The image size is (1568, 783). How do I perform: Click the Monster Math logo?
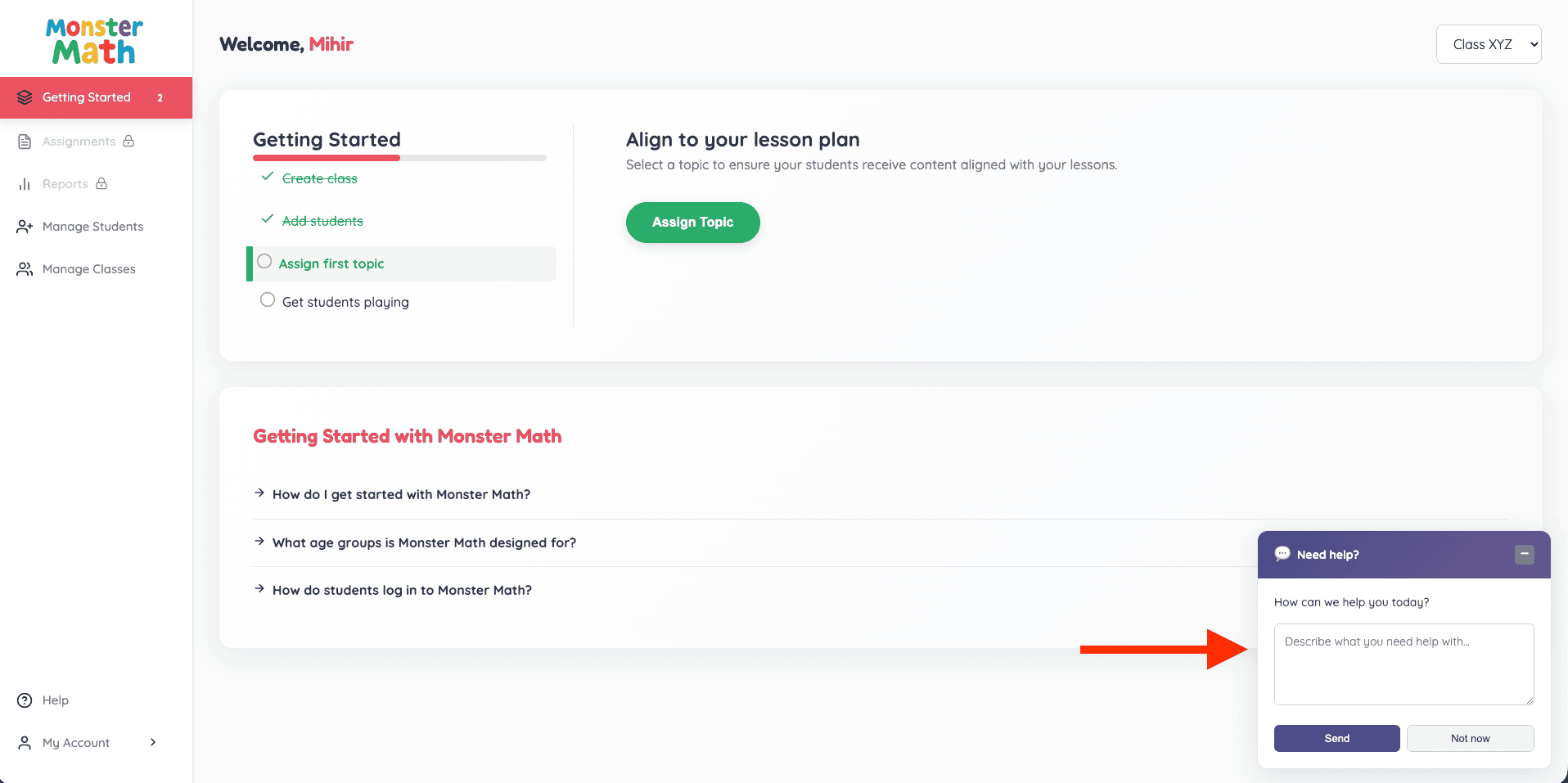pos(95,41)
